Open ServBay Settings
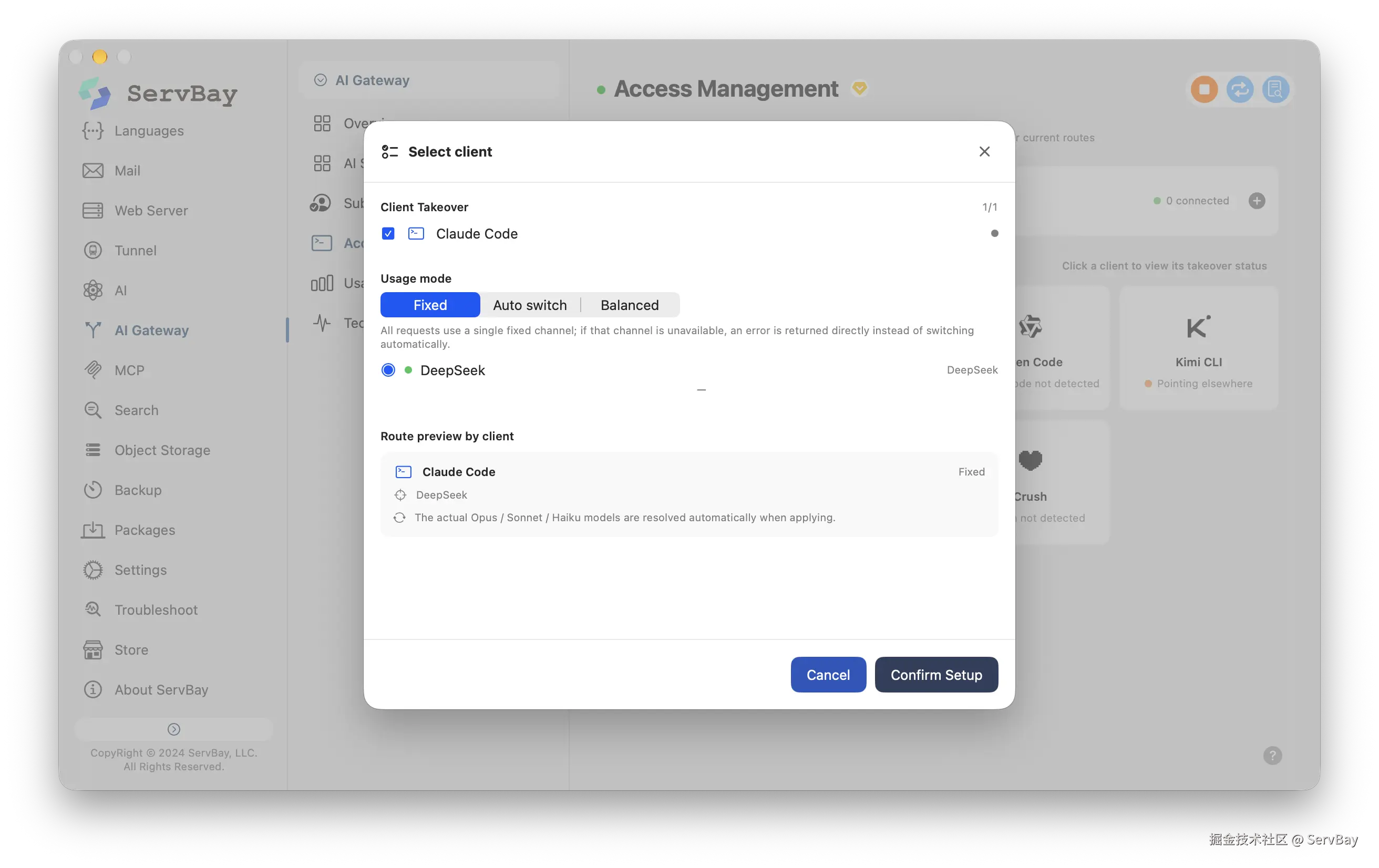Image resolution: width=1379 pixels, height=868 pixels. pyautogui.click(x=125, y=570)
